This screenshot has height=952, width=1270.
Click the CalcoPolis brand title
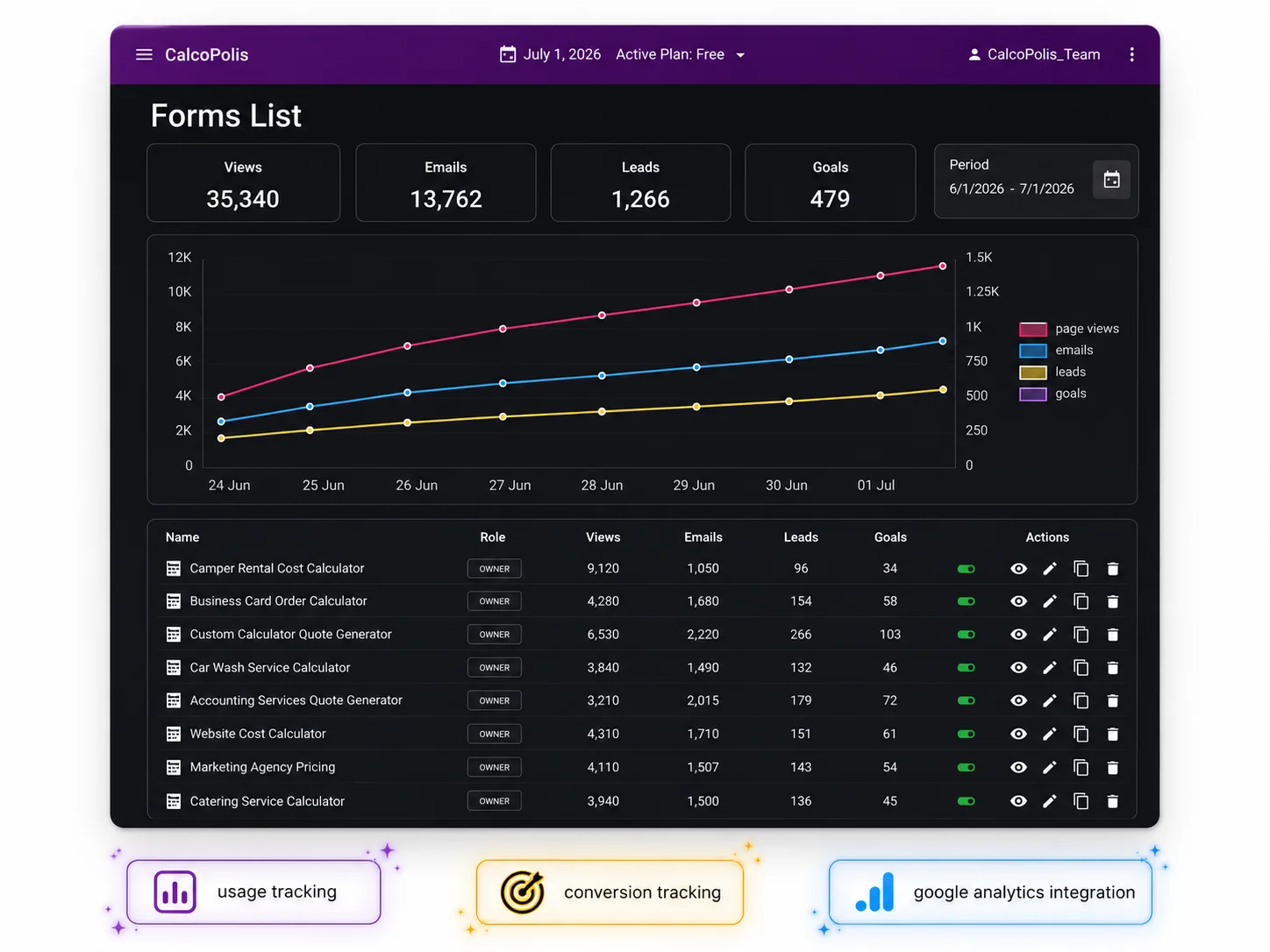pos(207,54)
